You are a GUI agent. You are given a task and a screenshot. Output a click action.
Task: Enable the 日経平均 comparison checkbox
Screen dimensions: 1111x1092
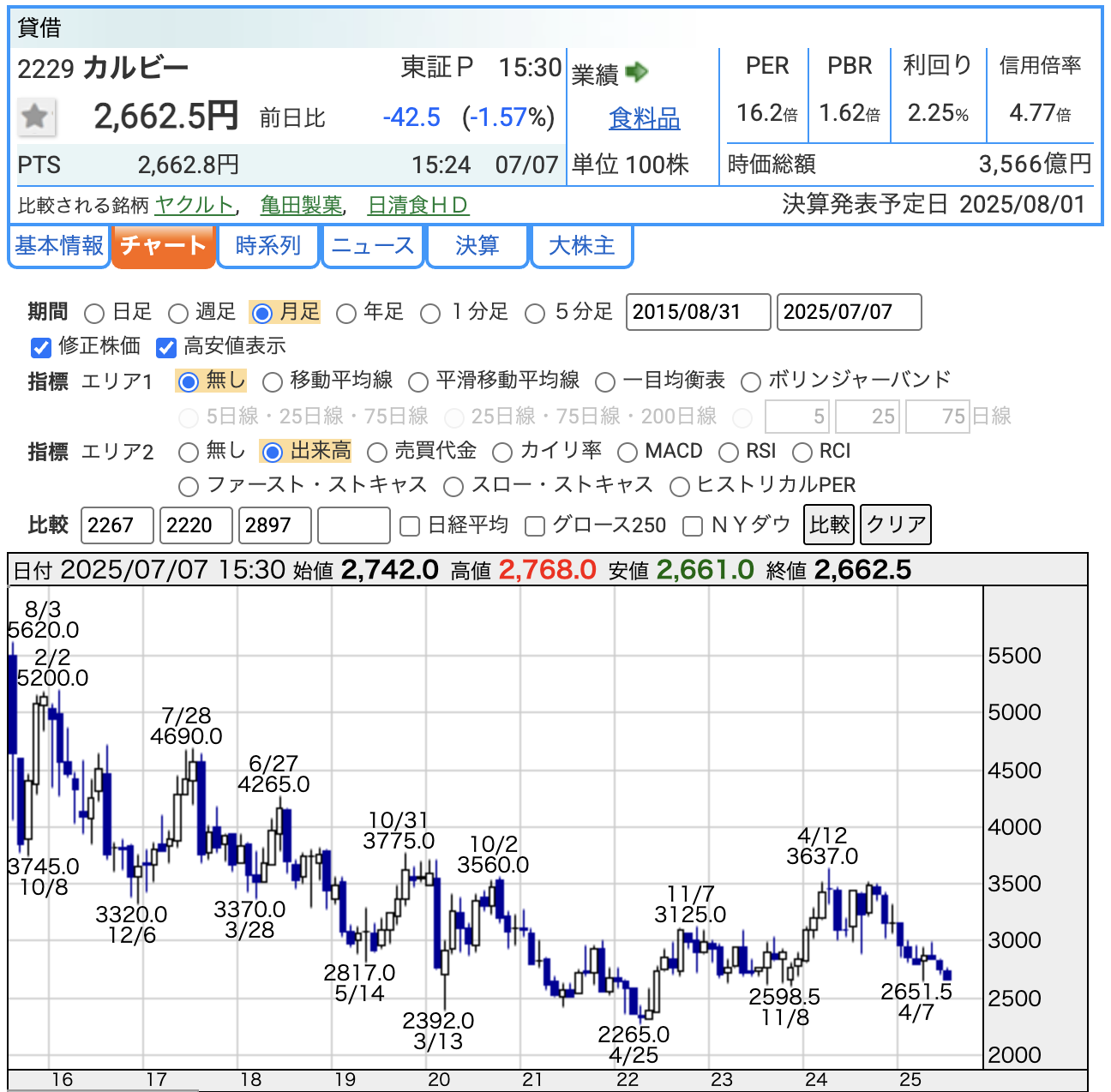coord(411,526)
